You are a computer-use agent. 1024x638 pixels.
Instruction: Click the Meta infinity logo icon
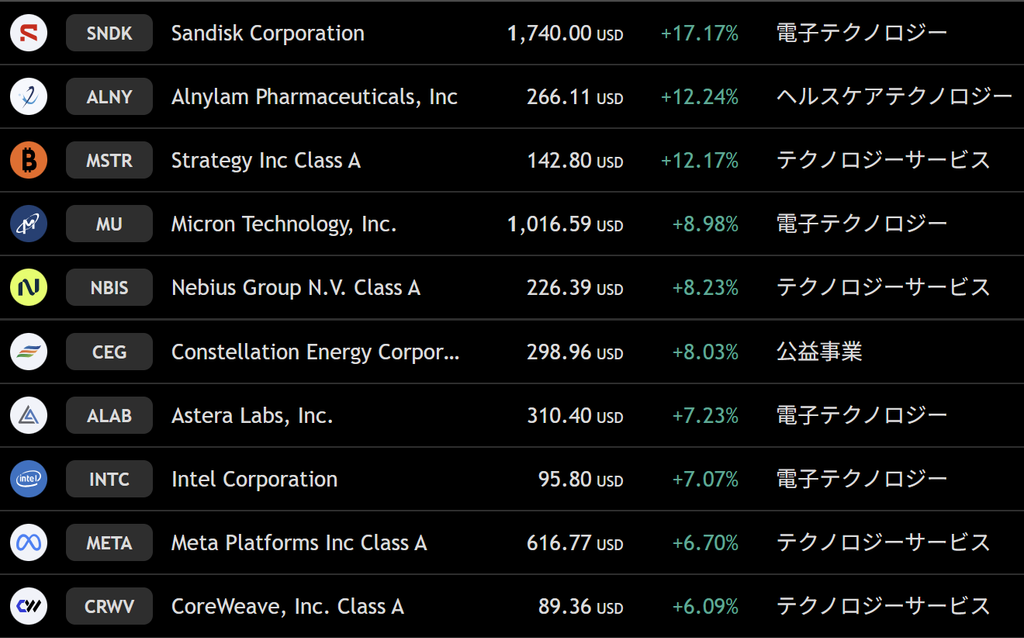[29, 543]
